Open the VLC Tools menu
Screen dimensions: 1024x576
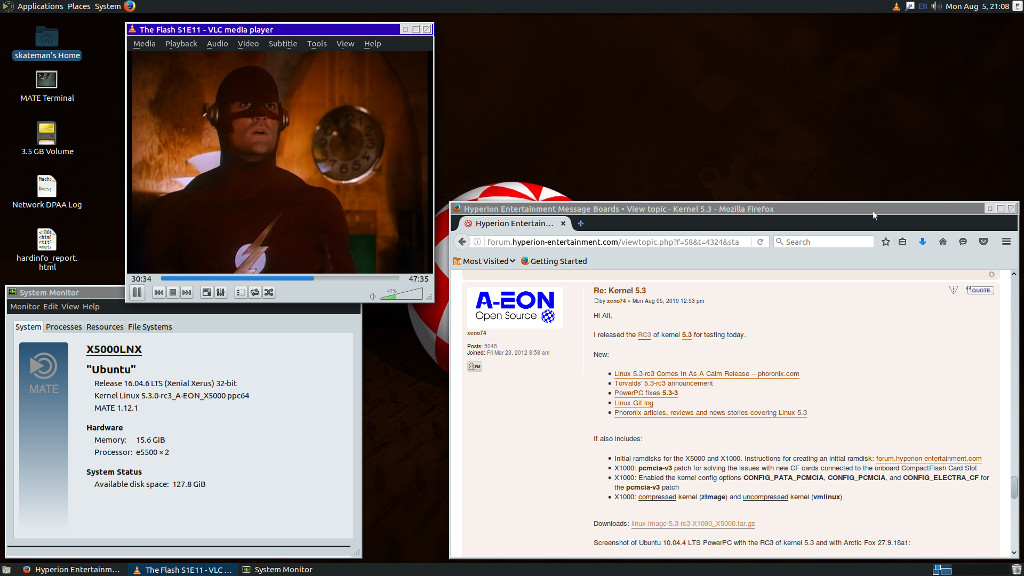[317, 44]
